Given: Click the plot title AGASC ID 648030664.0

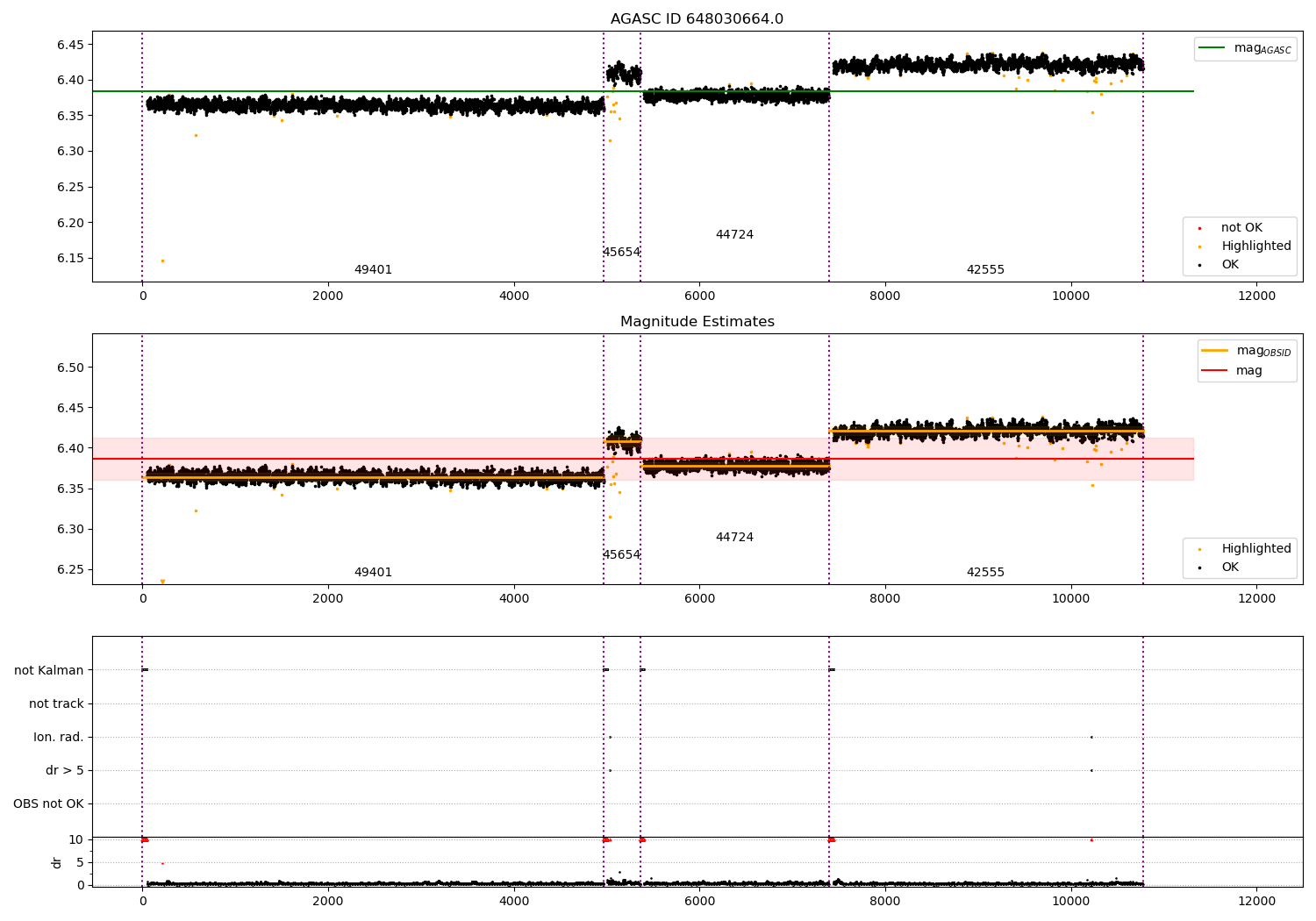Looking at the screenshot, I should [697, 19].
